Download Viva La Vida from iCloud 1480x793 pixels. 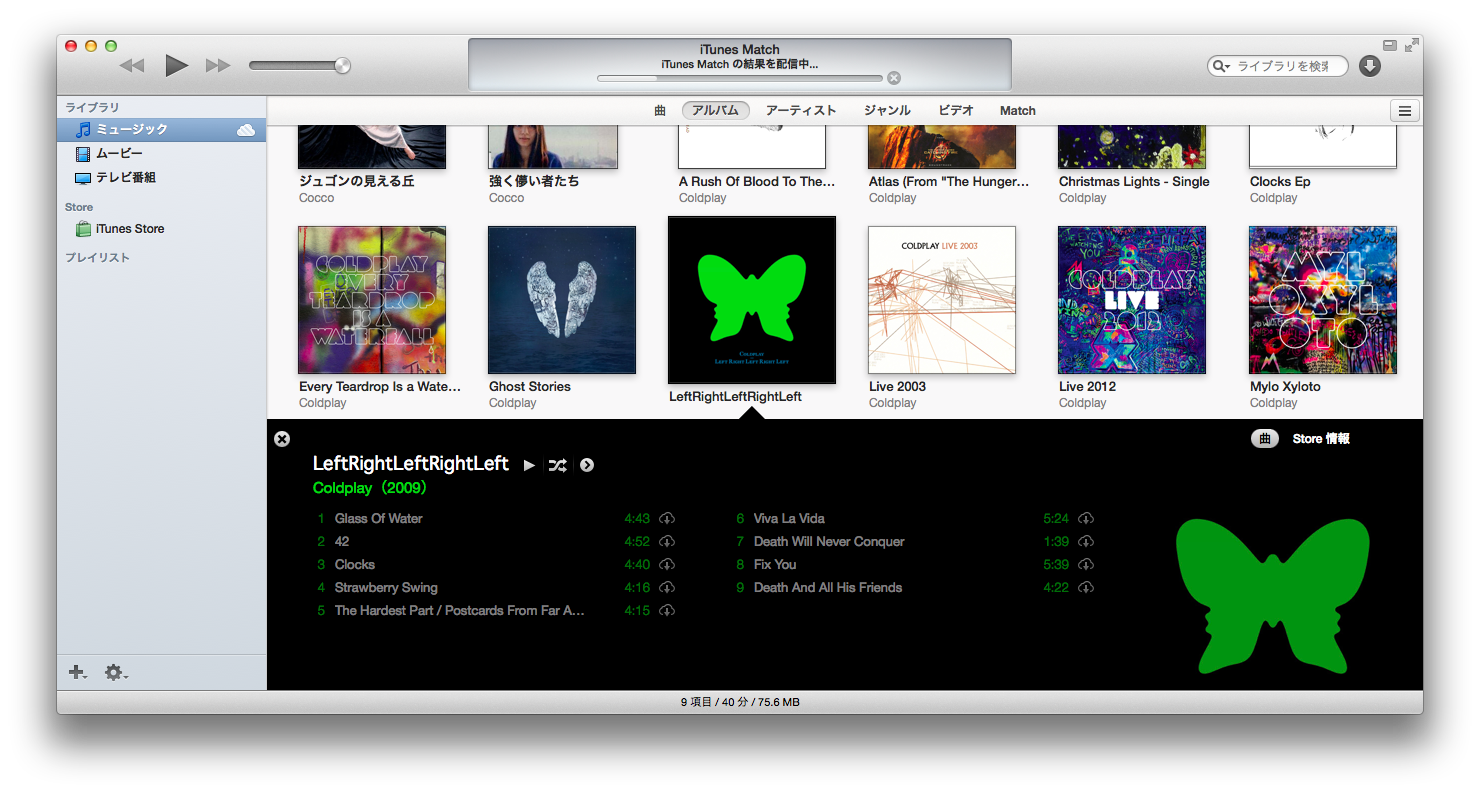pos(1086,519)
